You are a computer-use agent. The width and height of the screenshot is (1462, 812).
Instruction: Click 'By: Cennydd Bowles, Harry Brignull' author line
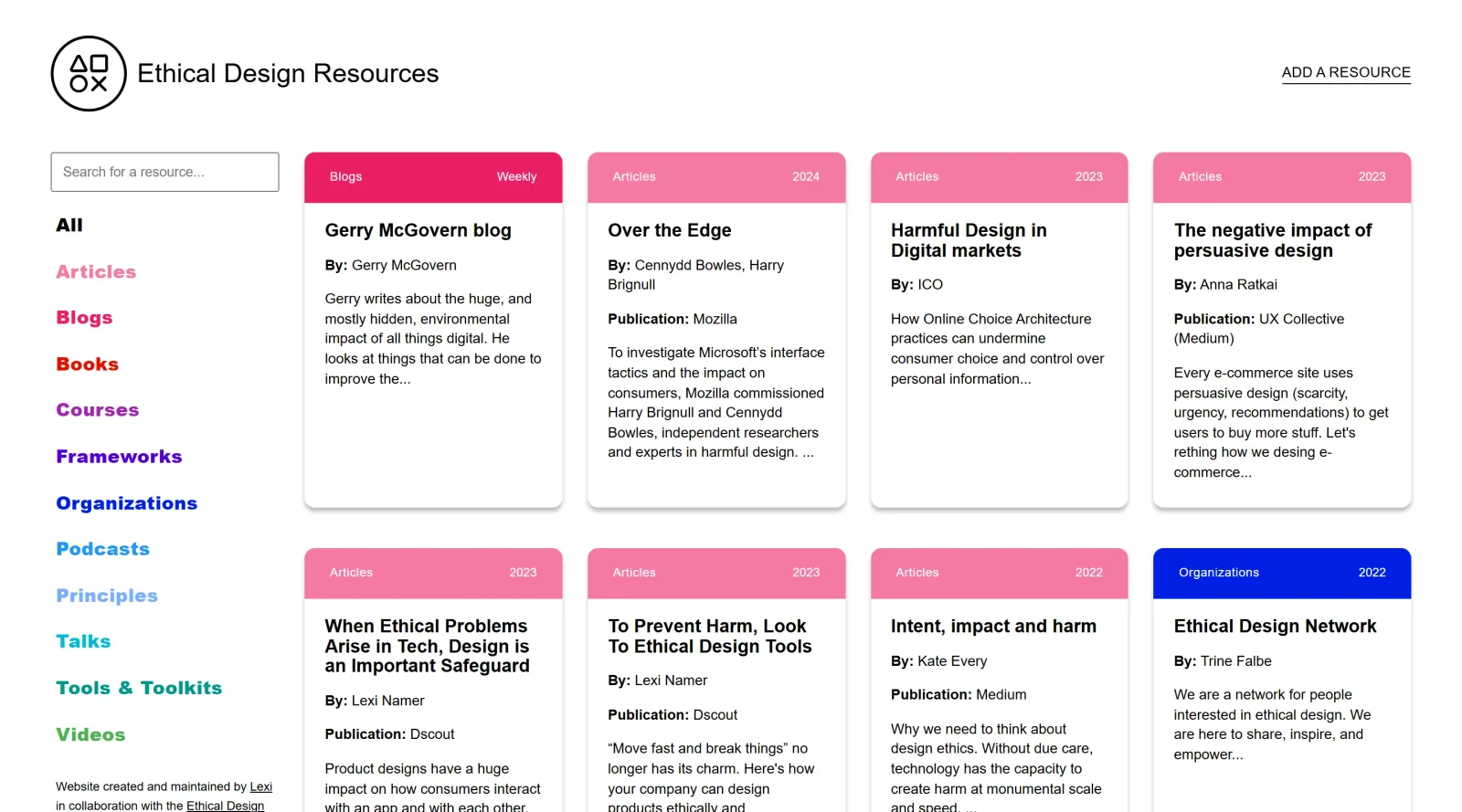point(696,275)
